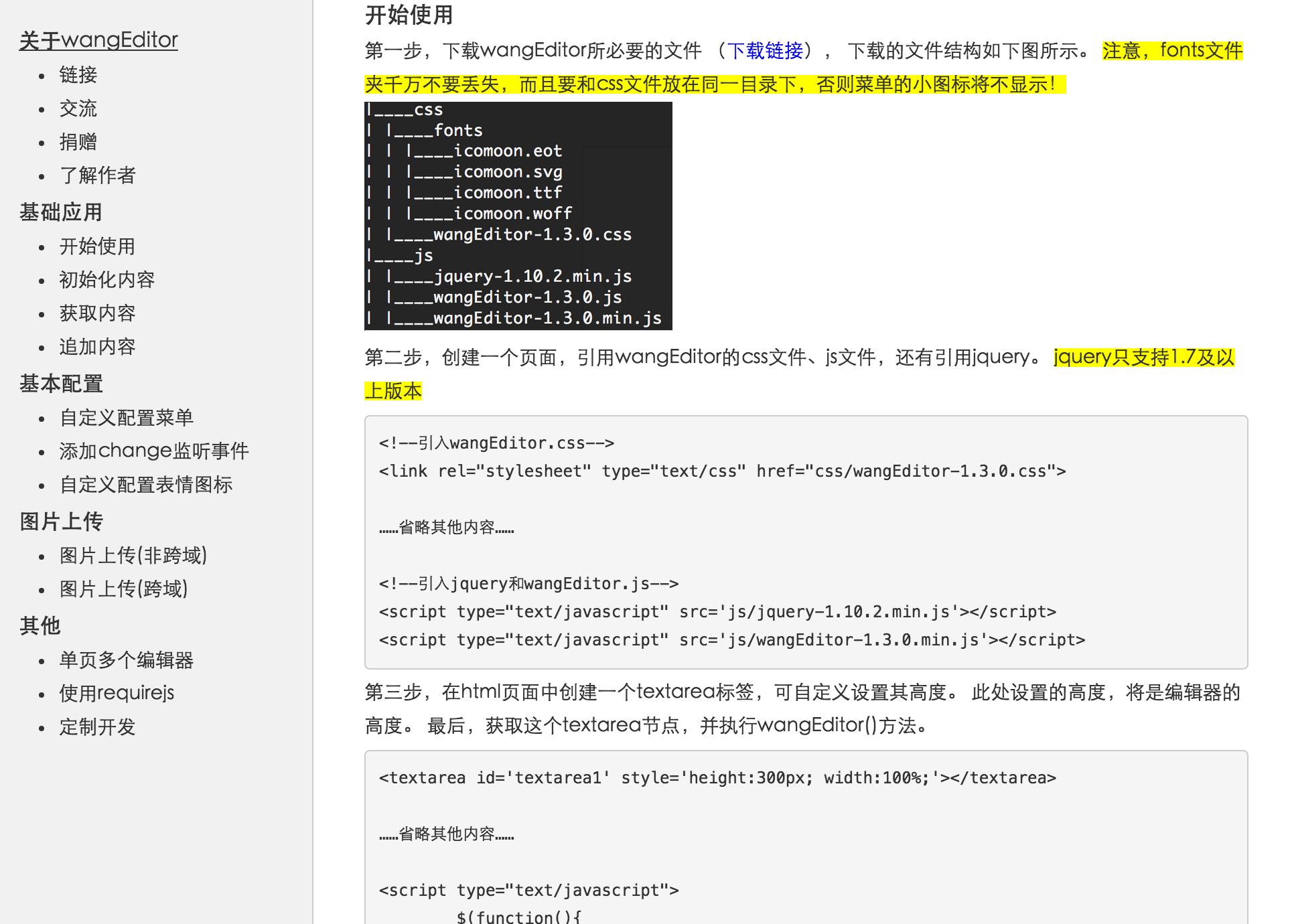Viewport: 1290px width, 924px height.
Task: Go to 单页多个编辑器 sidebar link
Action: click(x=127, y=660)
